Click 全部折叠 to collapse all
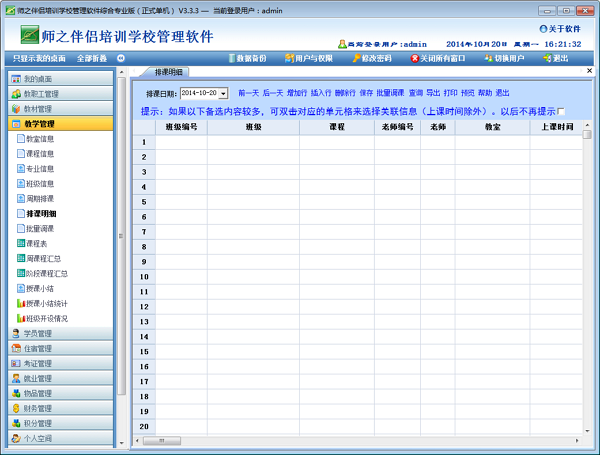 pyautogui.click(x=92, y=58)
